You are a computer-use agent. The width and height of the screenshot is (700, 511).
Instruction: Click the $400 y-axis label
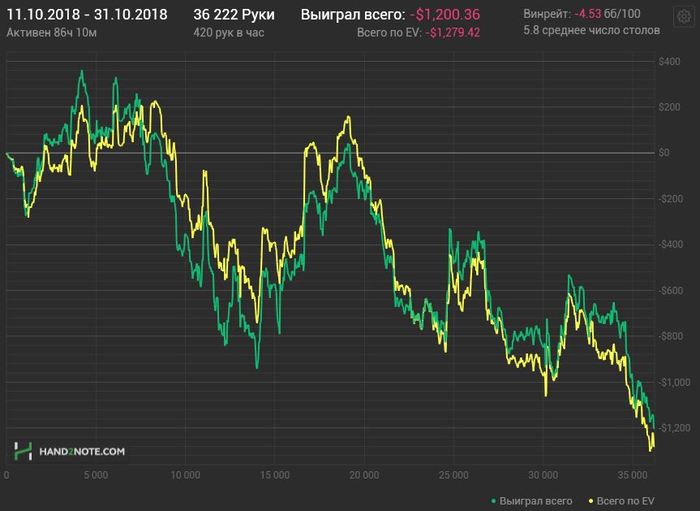tap(669, 62)
